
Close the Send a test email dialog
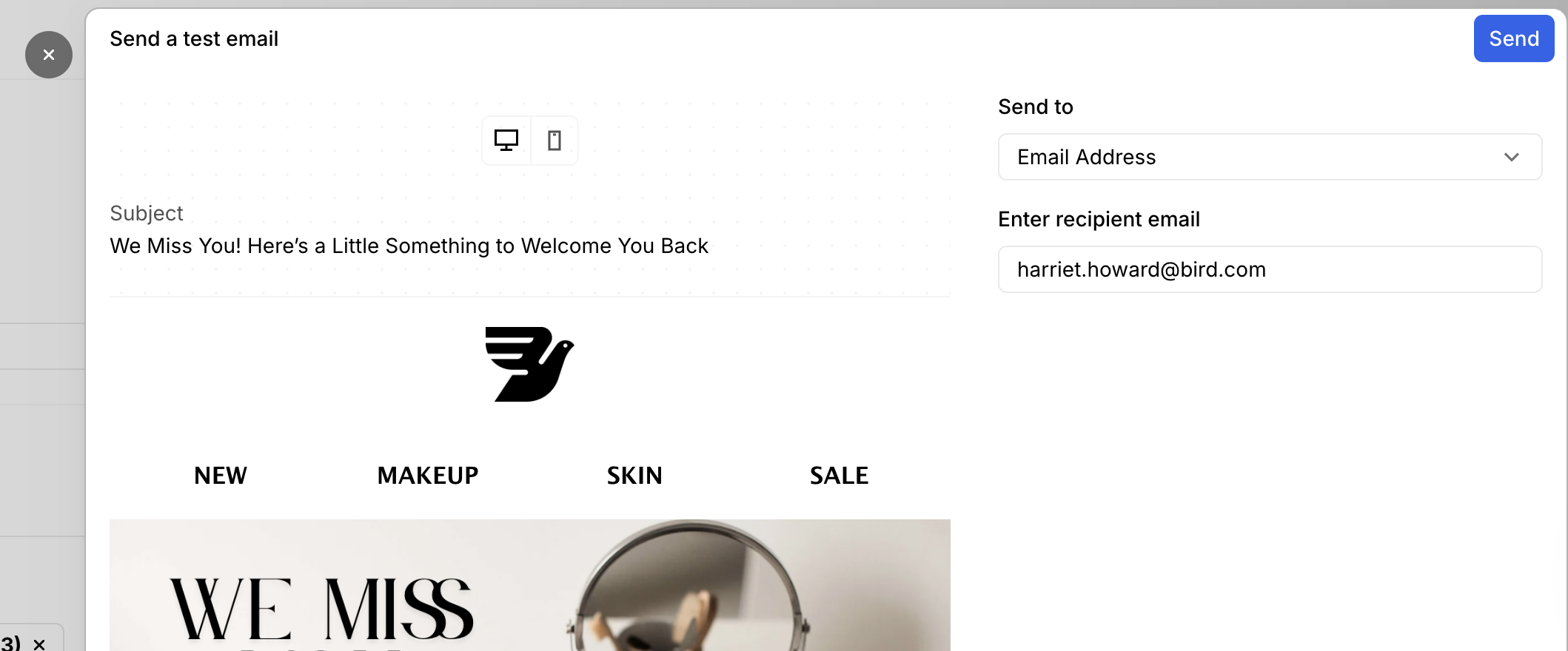[49, 55]
